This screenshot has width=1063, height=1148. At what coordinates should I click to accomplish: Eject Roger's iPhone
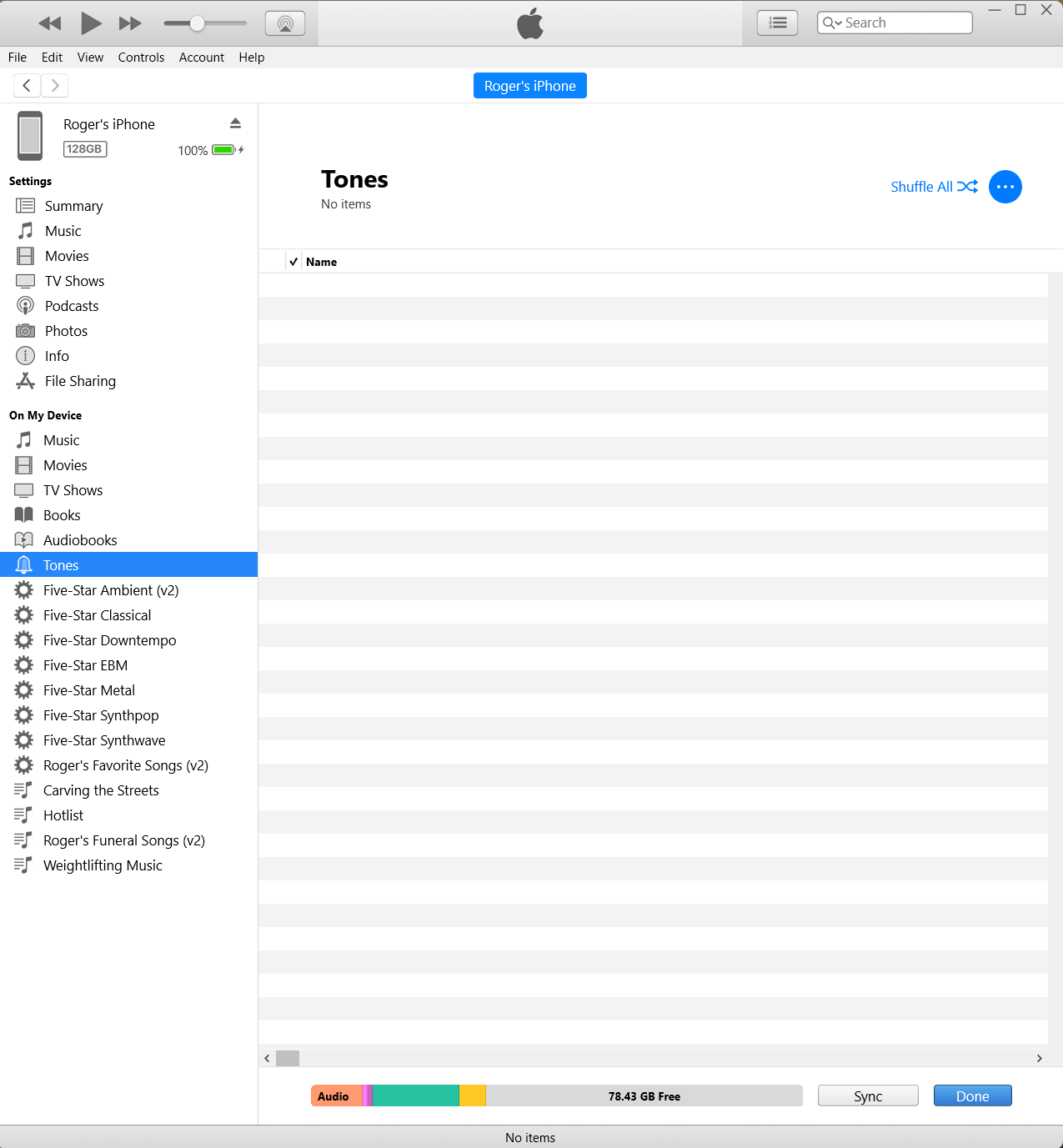(235, 123)
